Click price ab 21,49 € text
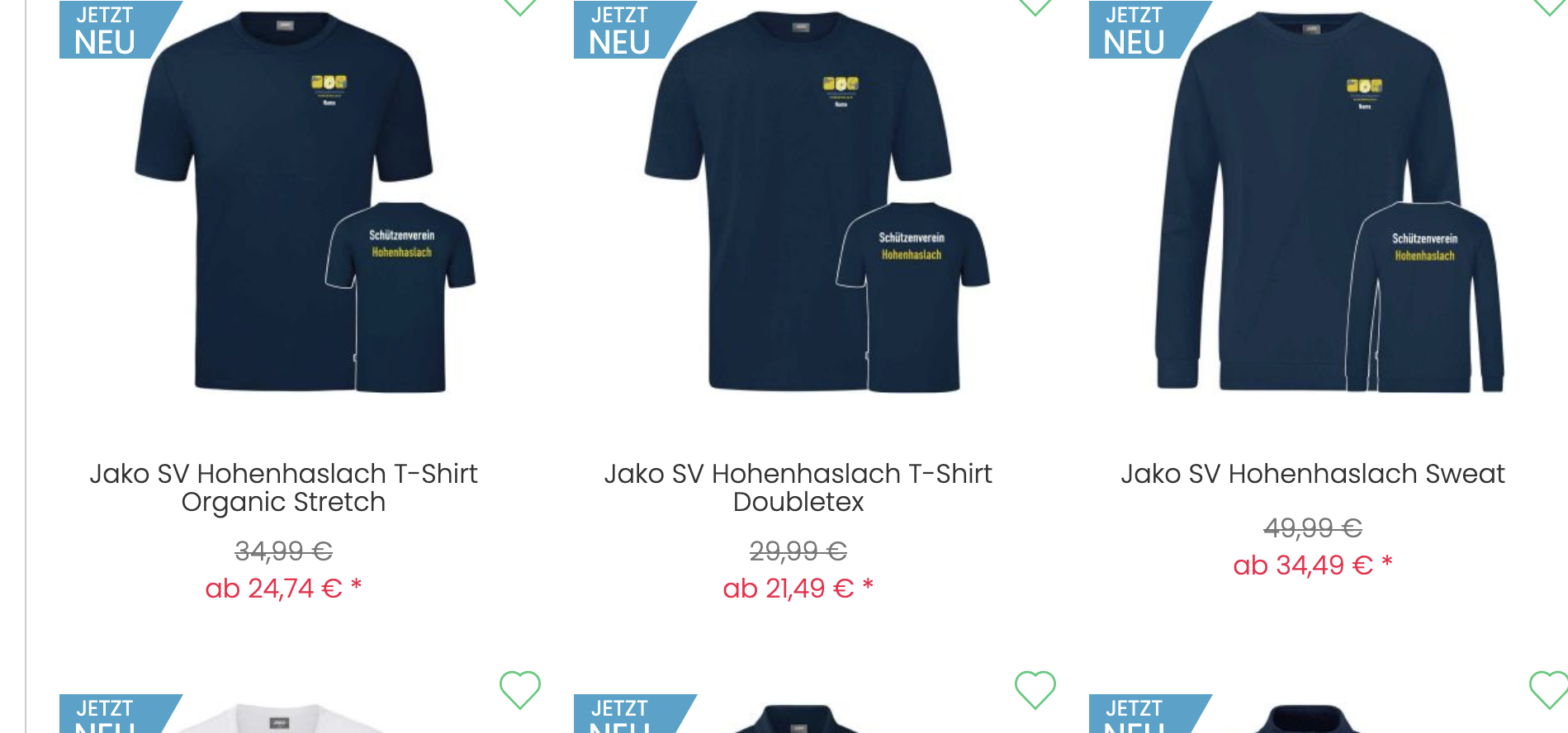The width and height of the screenshot is (1568, 733). (798, 589)
